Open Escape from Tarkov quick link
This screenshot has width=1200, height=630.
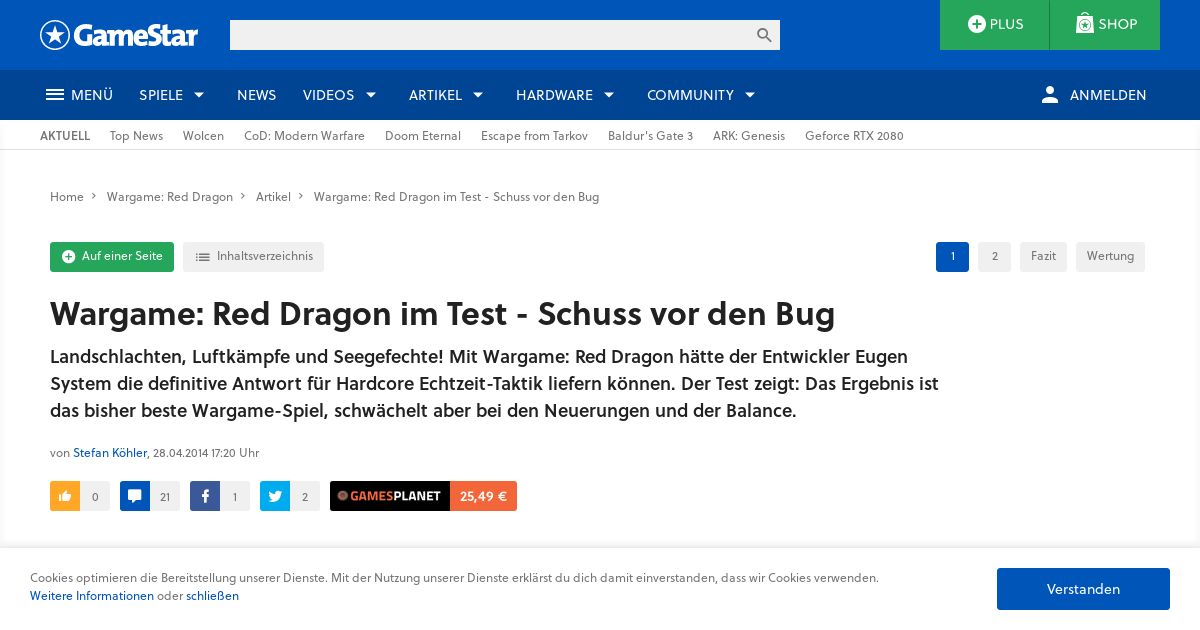[534, 136]
